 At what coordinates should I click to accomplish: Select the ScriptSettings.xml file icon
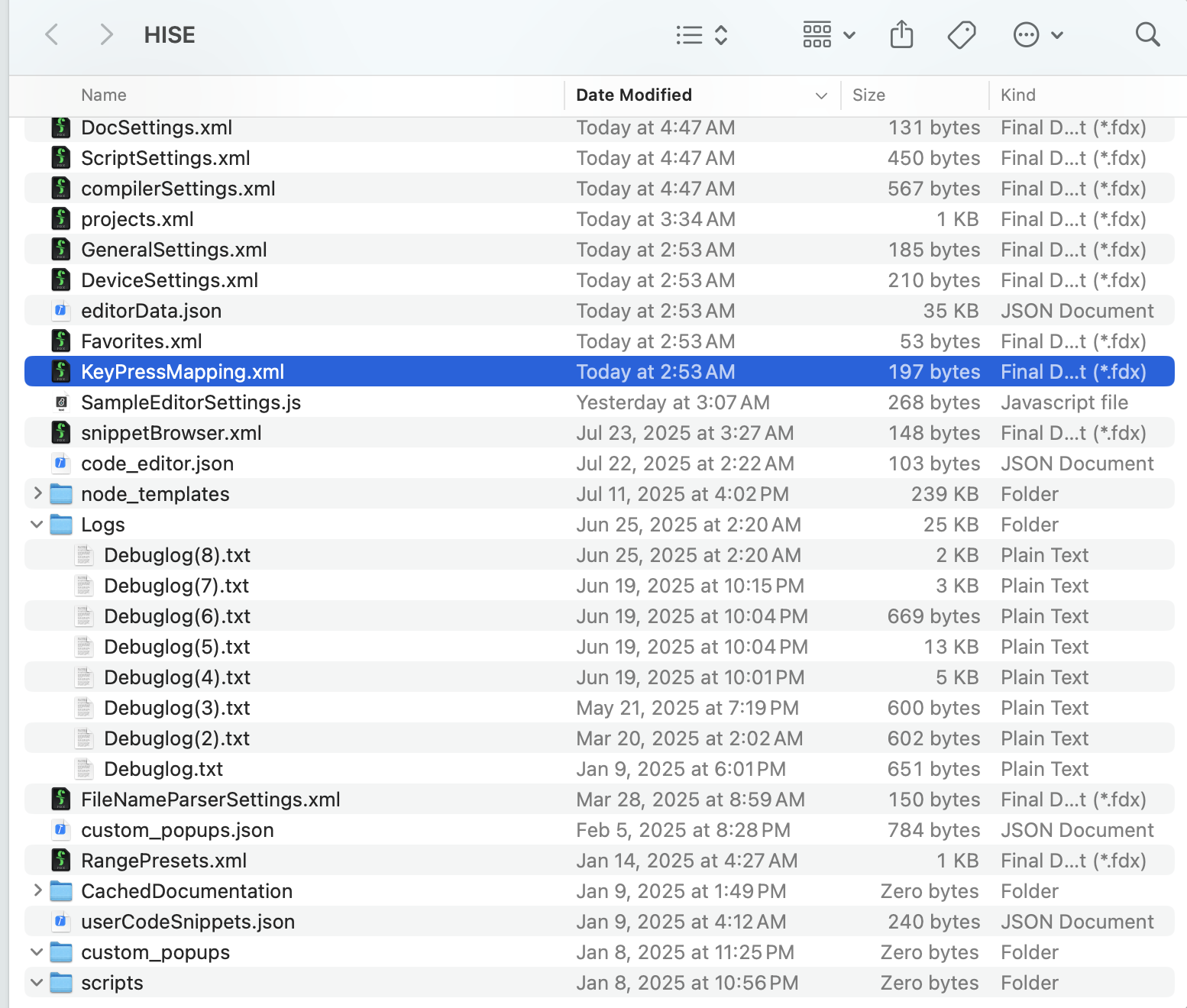click(x=61, y=158)
